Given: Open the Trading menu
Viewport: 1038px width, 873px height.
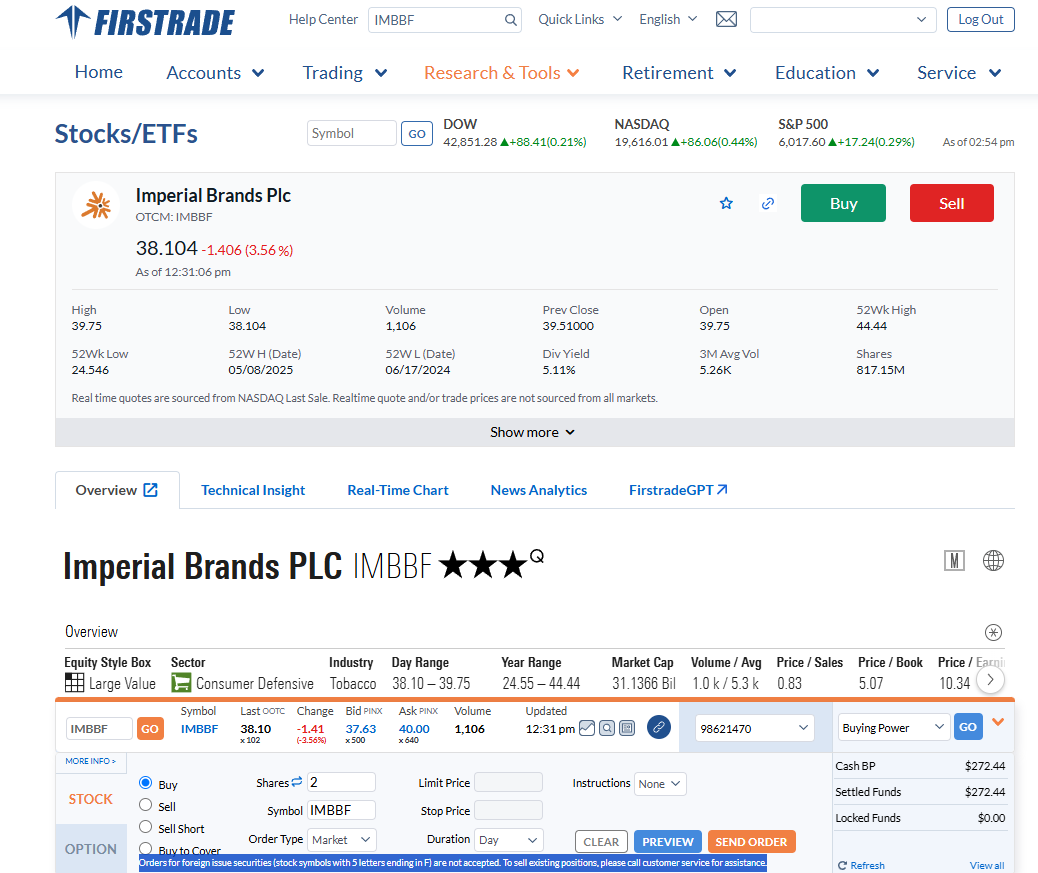Looking at the screenshot, I should (344, 73).
